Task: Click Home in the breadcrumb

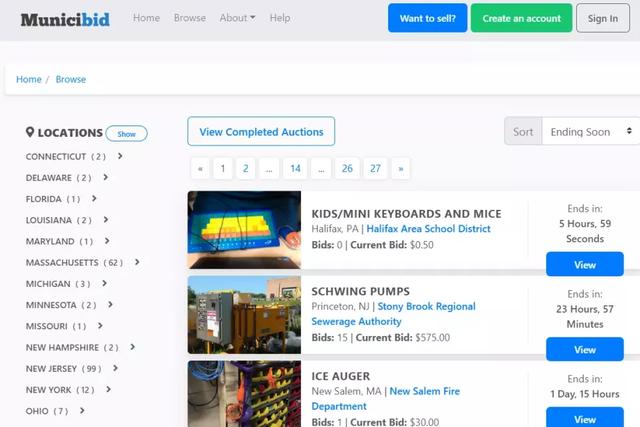Action: pos(28,79)
